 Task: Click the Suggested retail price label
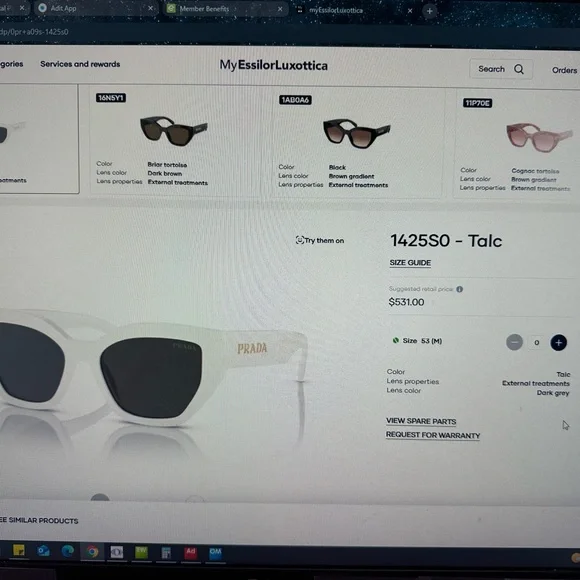click(421, 289)
